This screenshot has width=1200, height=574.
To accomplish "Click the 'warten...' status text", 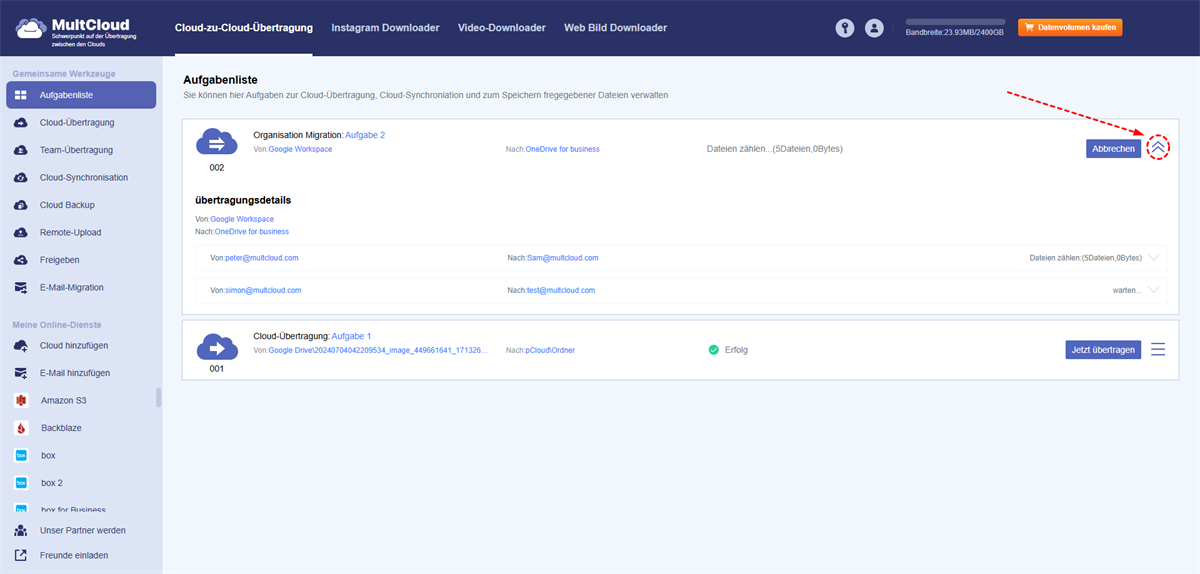I will click(1127, 291).
